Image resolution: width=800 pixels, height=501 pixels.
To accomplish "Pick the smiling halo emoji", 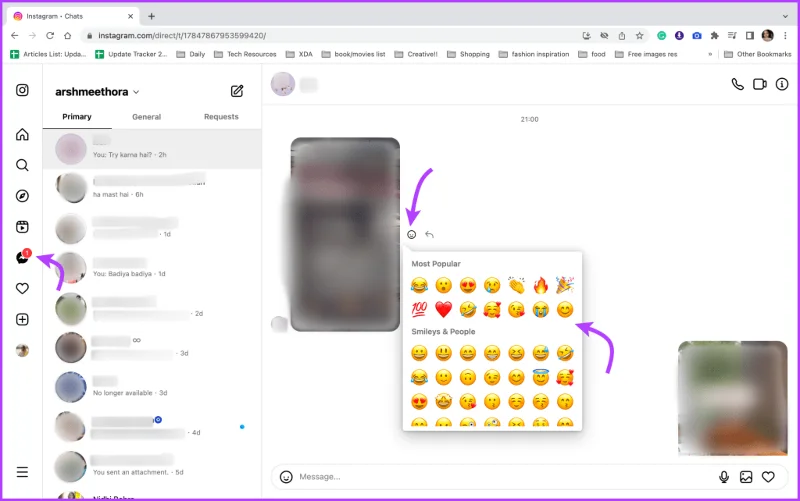I will (x=540, y=377).
